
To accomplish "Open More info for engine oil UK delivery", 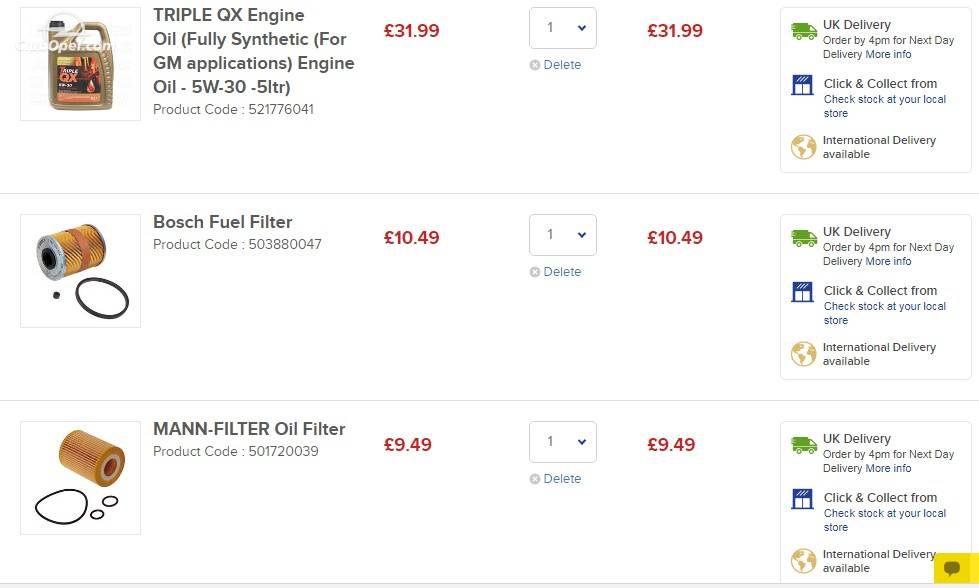I will click(888, 54).
